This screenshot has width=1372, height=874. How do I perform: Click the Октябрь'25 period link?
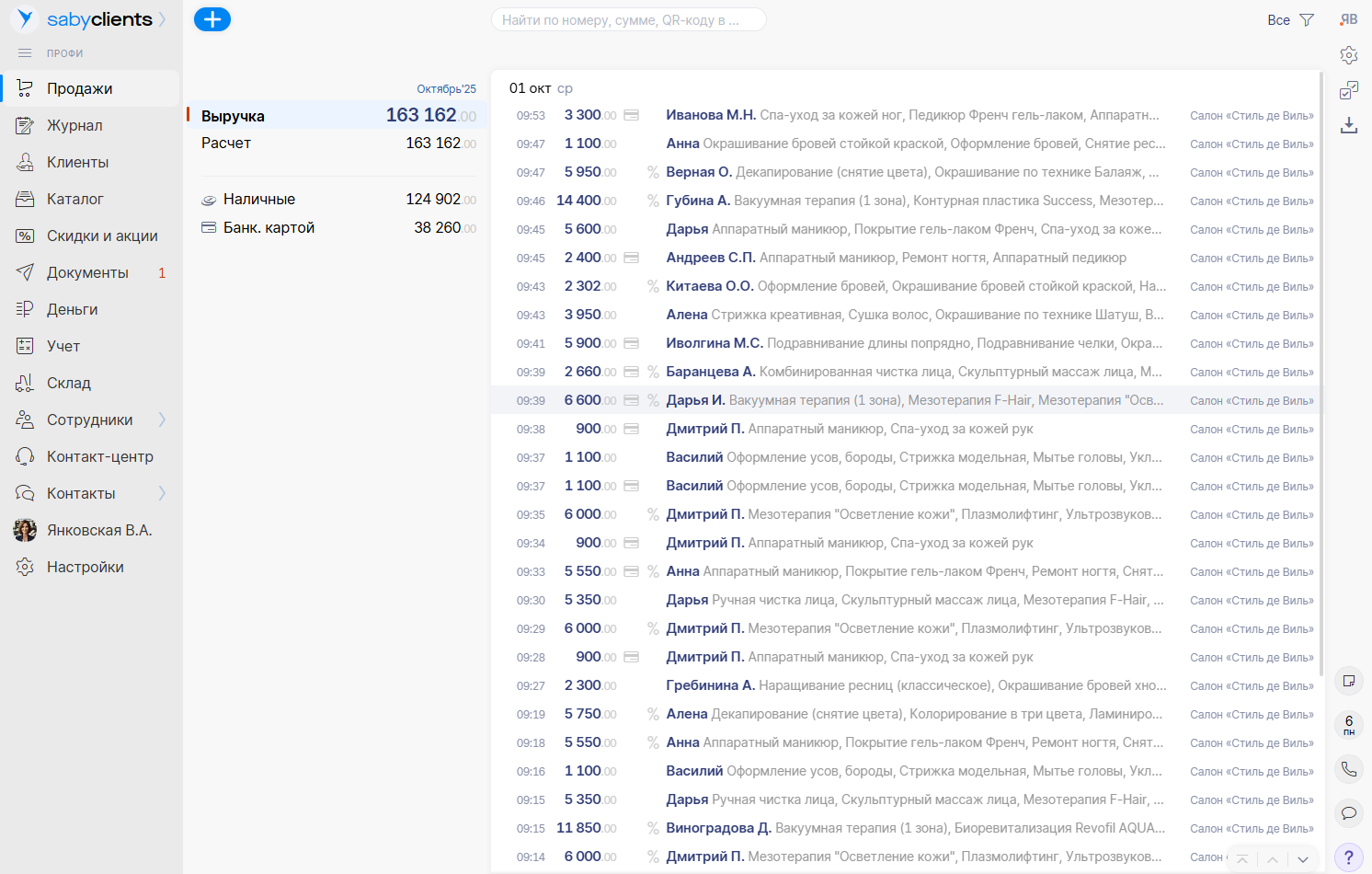pyautogui.click(x=446, y=89)
